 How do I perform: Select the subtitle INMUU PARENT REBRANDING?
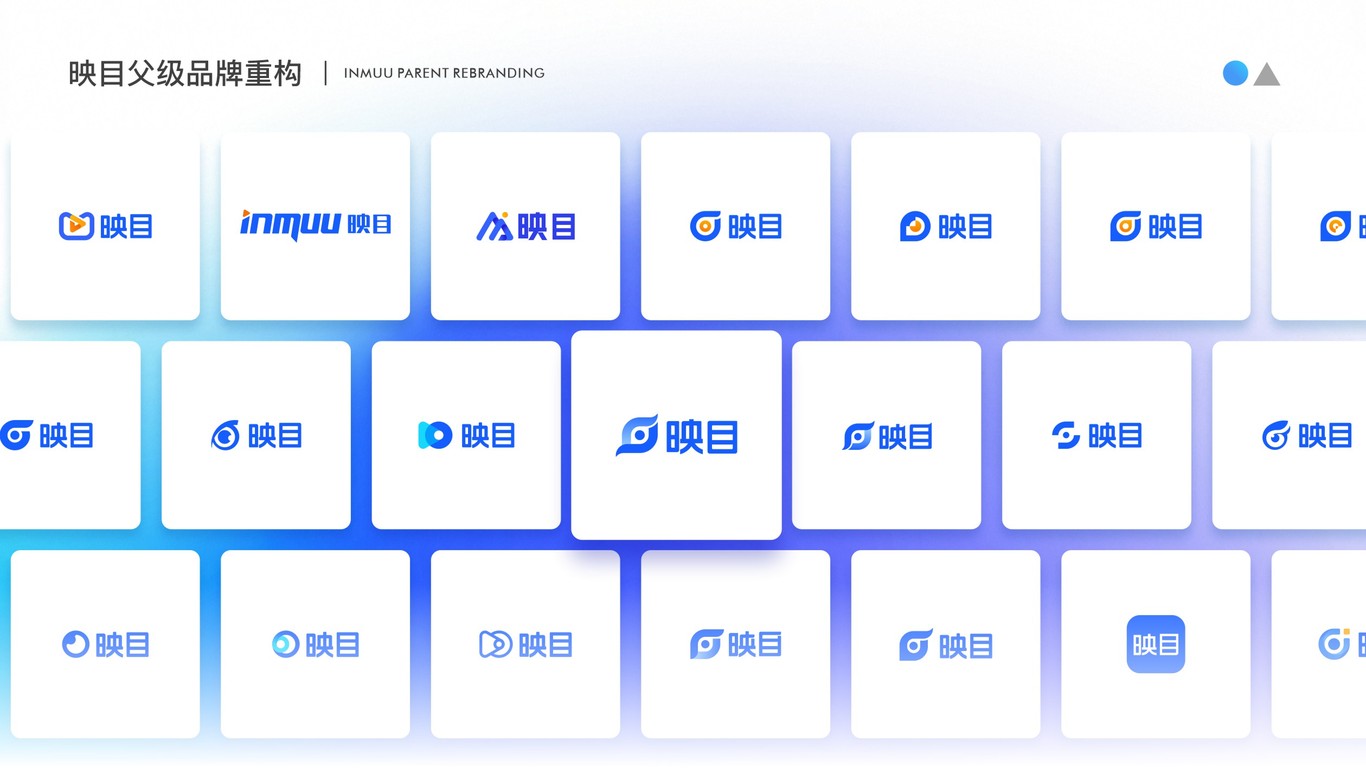coord(444,73)
